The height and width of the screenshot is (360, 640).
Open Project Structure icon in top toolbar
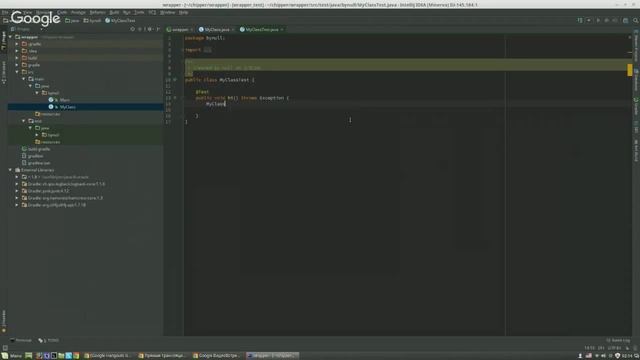point(625,20)
